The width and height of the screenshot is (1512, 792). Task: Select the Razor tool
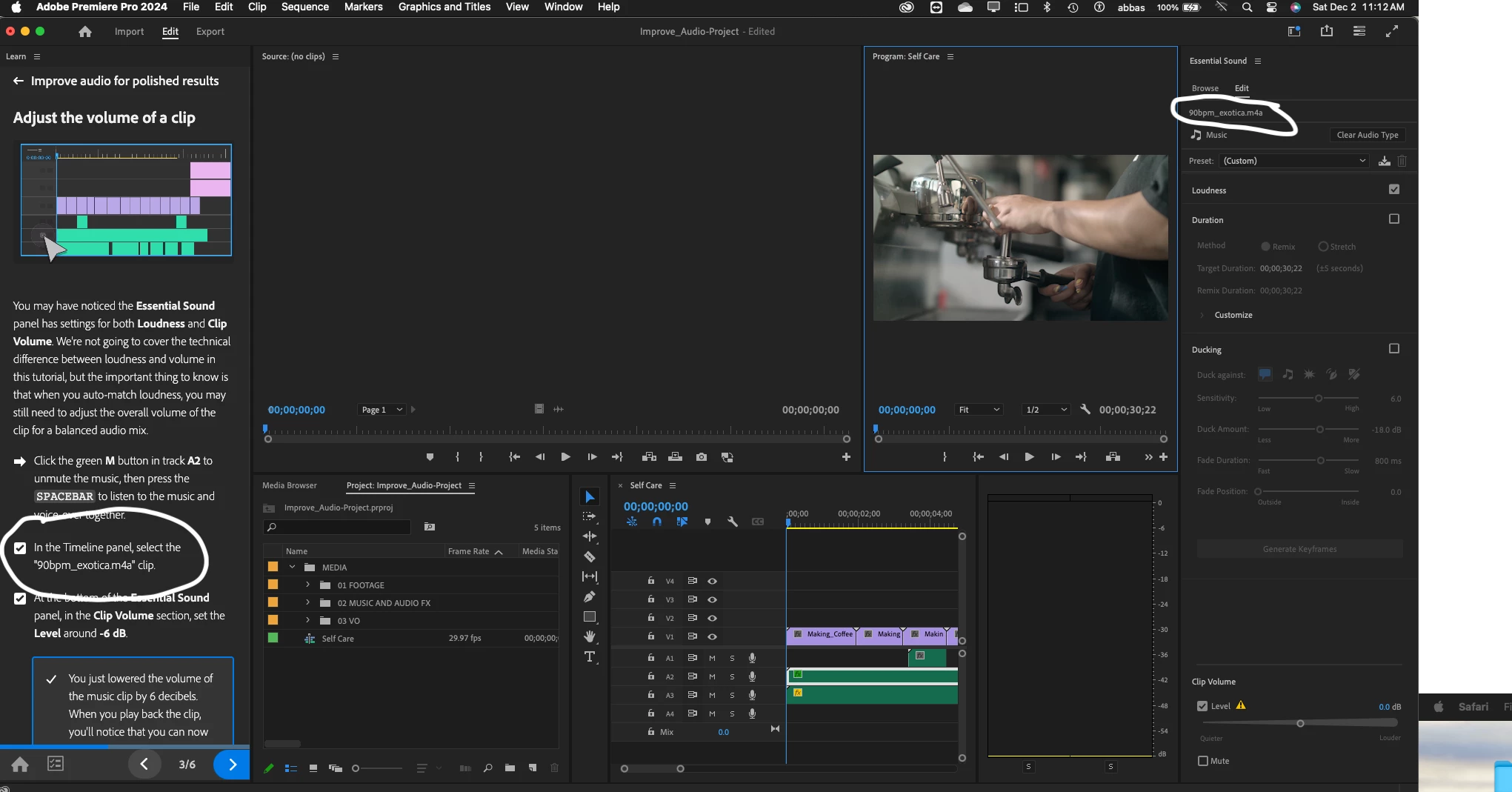[590, 556]
